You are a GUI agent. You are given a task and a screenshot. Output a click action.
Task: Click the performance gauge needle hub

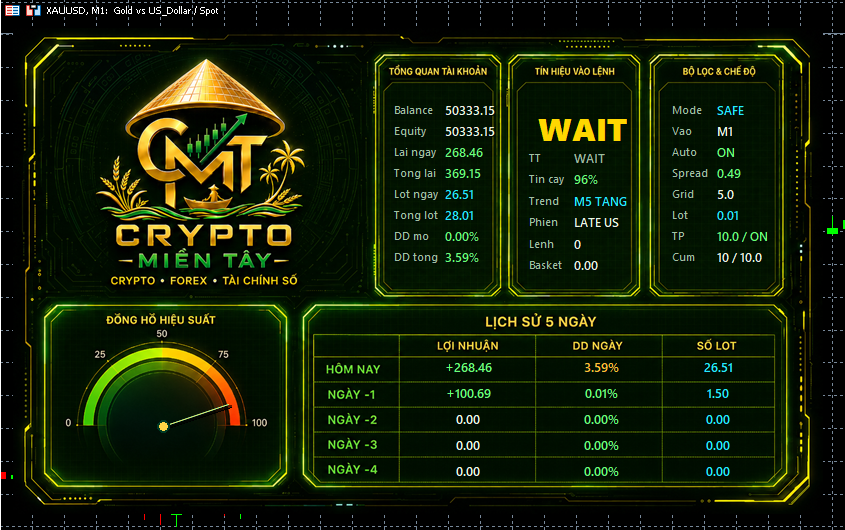(x=163, y=426)
